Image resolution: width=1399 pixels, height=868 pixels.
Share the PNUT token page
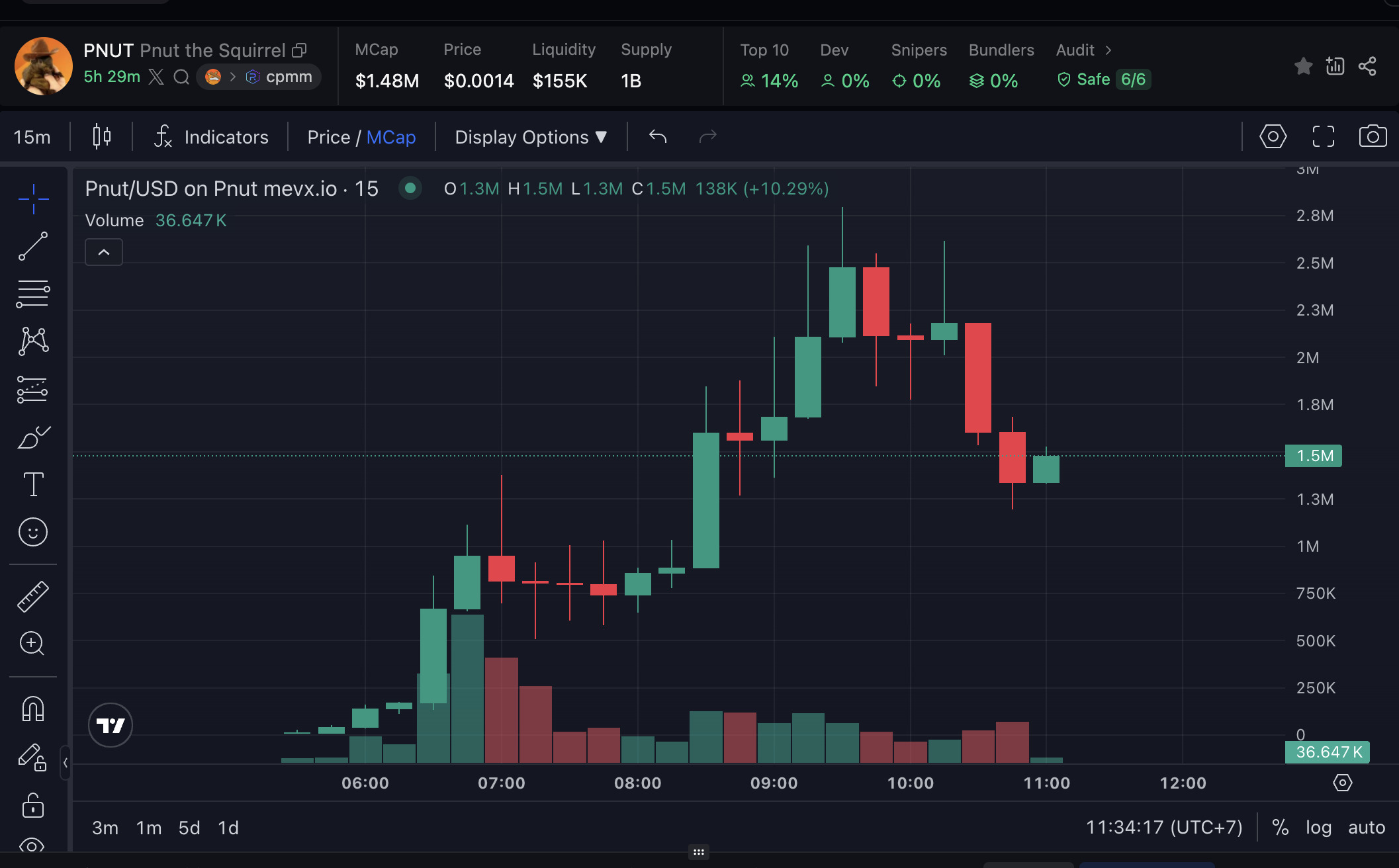coord(1367,66)
